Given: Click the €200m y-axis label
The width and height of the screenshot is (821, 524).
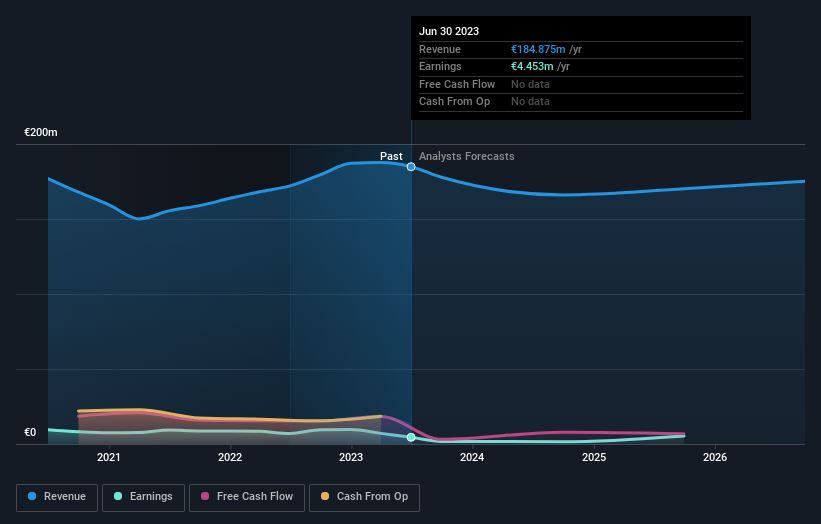Looking at the screenshot, I should (41, 132).
